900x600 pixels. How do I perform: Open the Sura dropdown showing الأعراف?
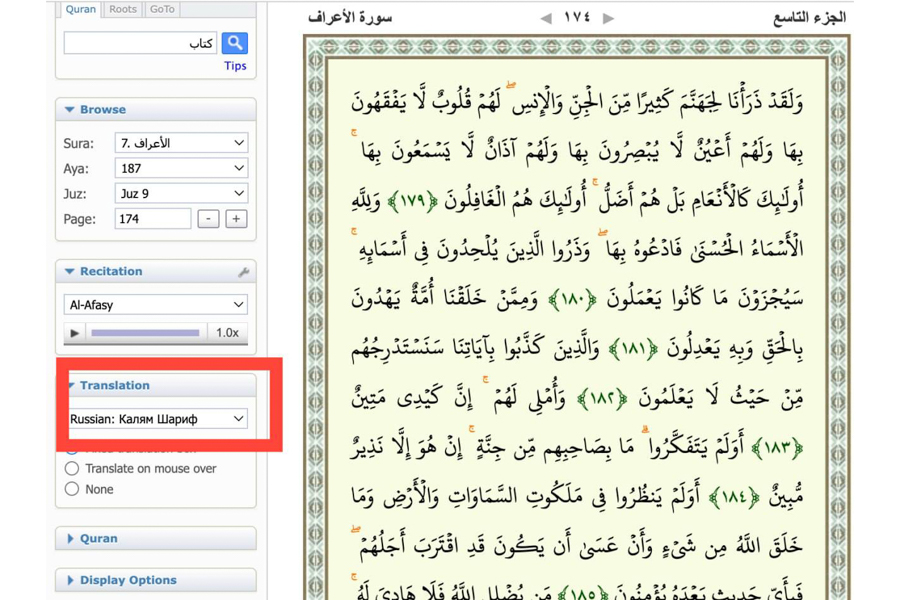[x=181, y=143]
